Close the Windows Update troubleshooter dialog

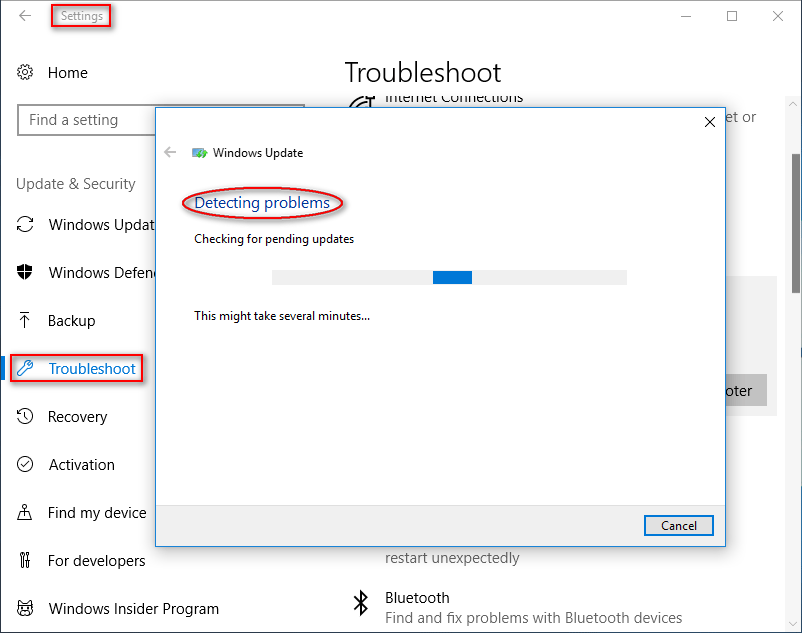(709, 122)
